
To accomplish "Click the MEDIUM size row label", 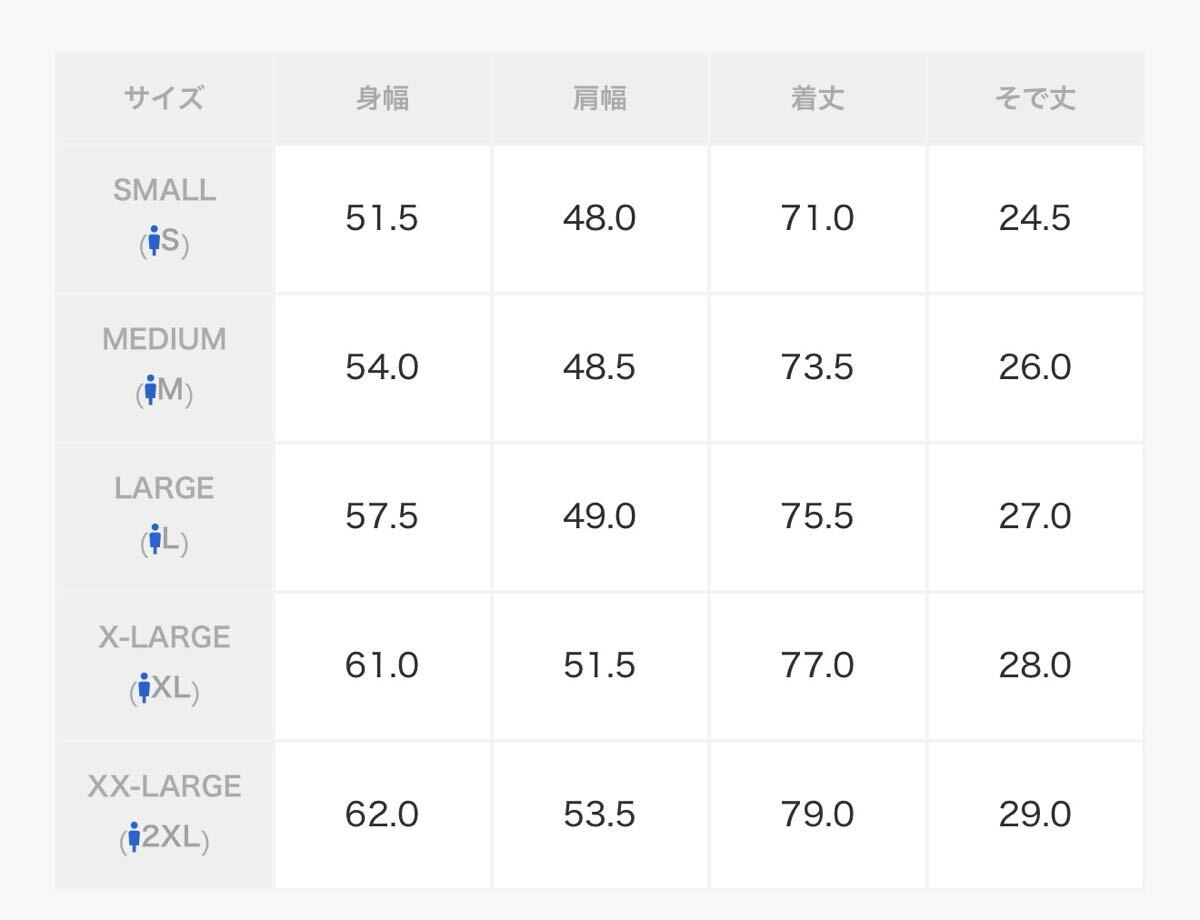I will click(164, 339).
